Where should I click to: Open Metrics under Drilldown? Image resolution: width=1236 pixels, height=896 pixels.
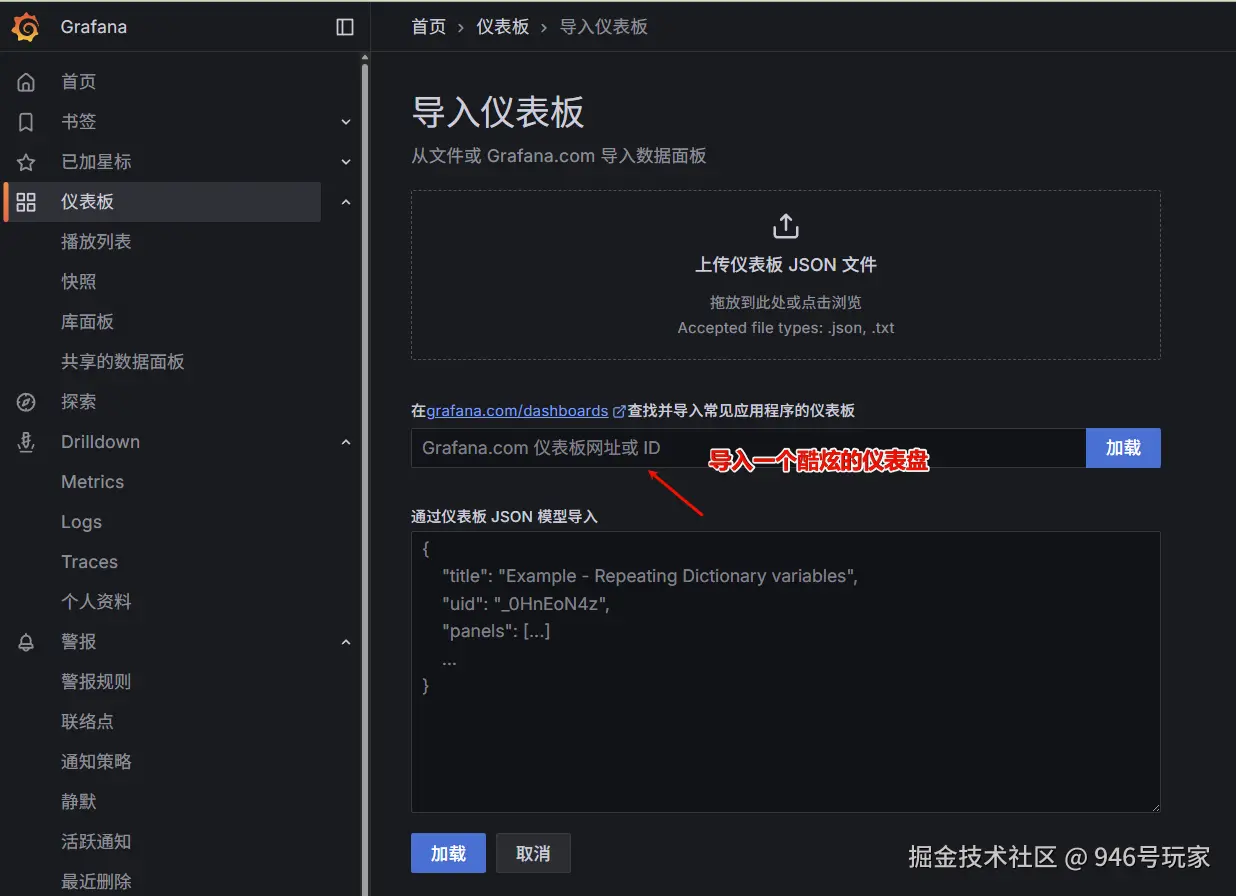(92, 482)
